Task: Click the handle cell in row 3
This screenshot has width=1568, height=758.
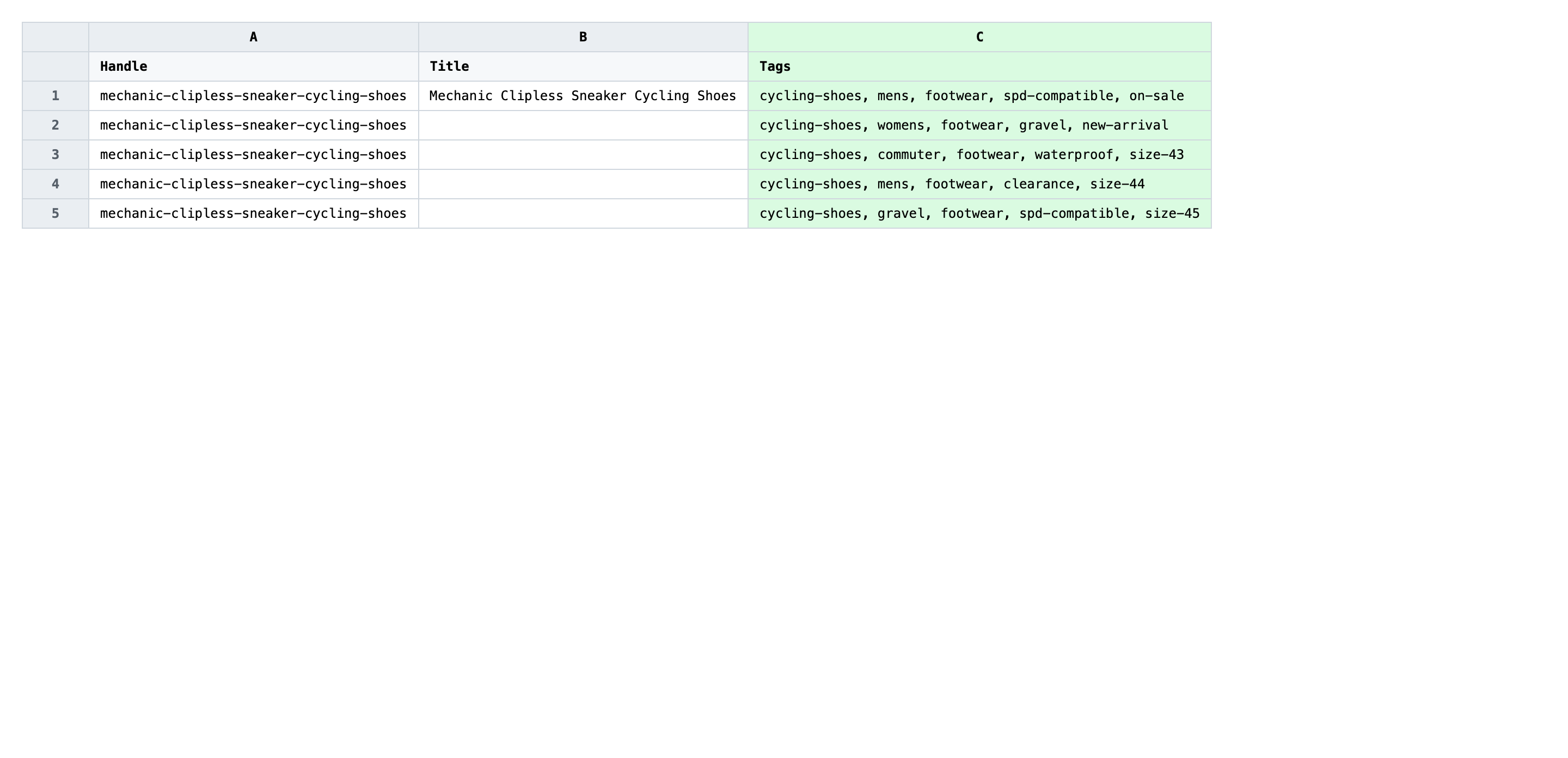Action: pyautogui.click(x=253, y=155)
